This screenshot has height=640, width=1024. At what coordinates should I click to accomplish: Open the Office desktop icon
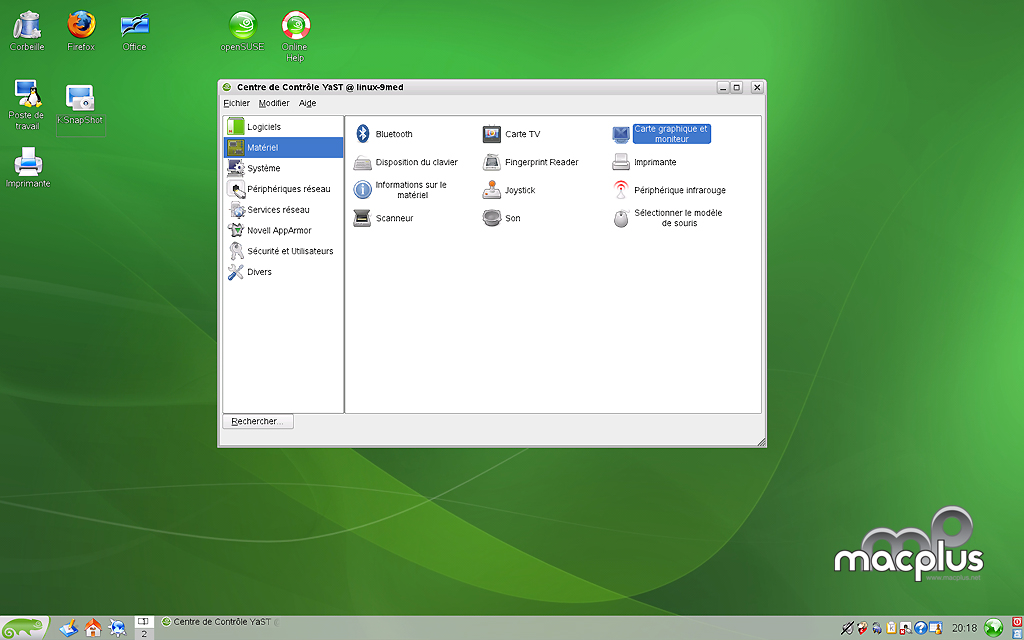point(135,31)
